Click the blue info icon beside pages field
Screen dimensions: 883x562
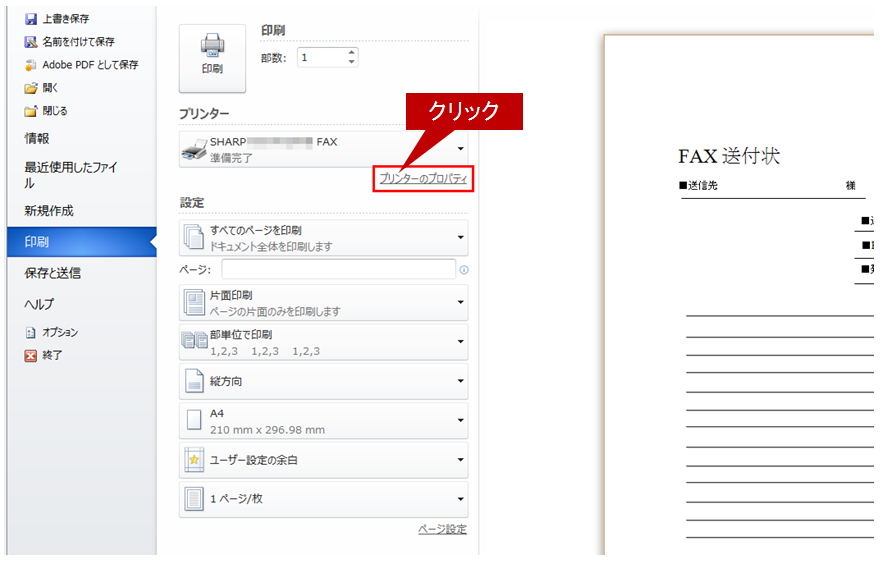[x=464, y=270]
